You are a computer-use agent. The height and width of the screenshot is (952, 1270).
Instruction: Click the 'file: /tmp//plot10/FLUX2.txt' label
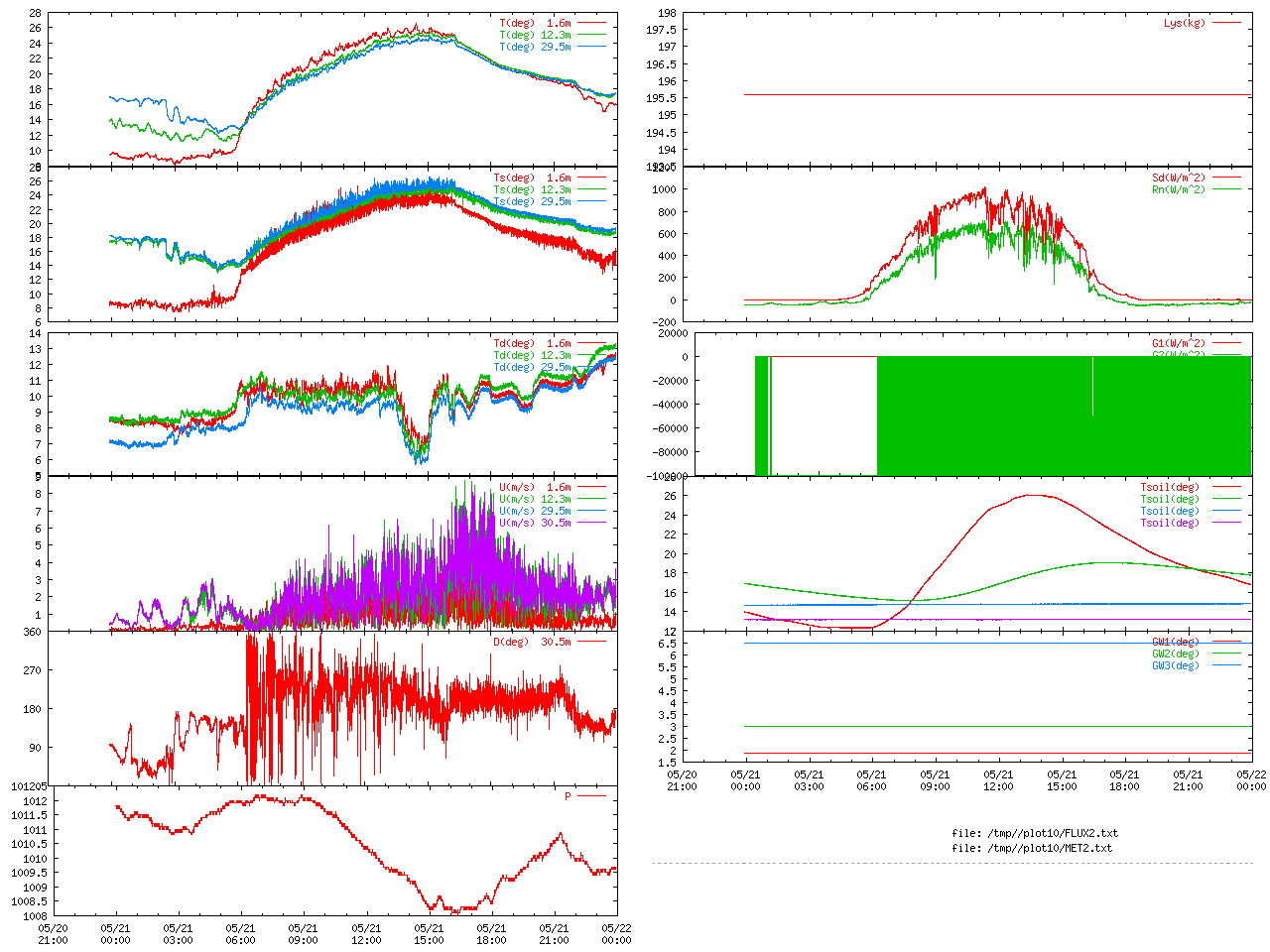click(1035, 833)
